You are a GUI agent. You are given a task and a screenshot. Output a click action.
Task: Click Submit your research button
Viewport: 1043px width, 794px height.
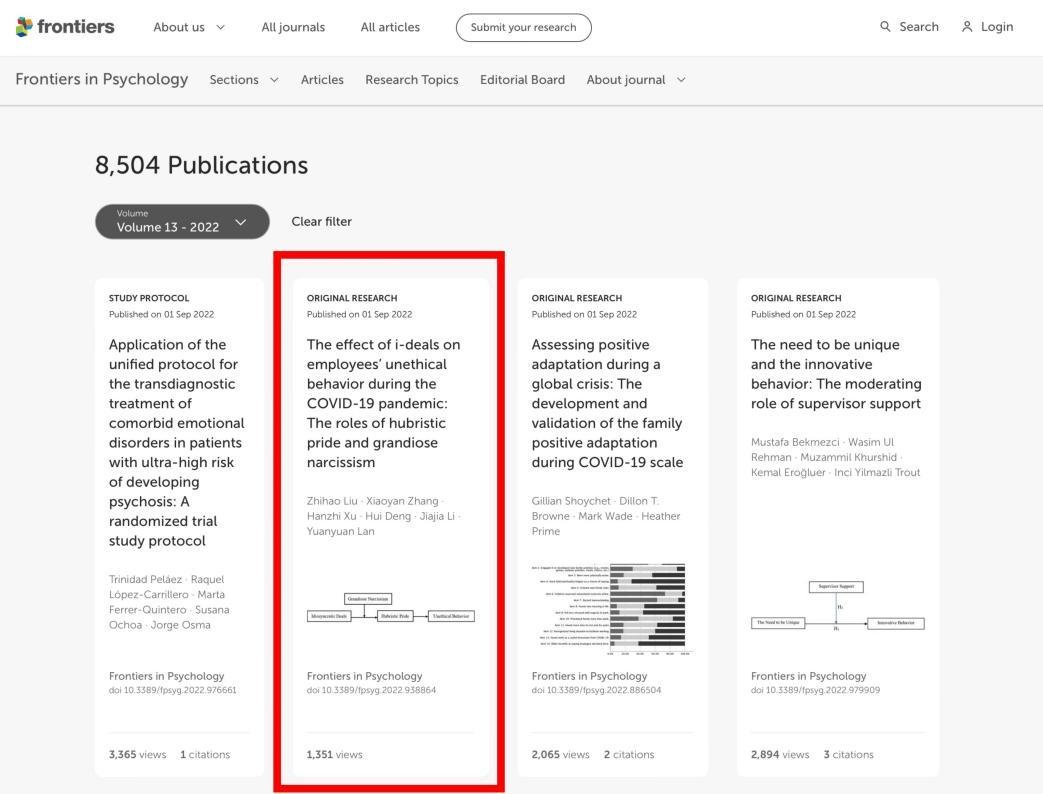click(523, 27)
